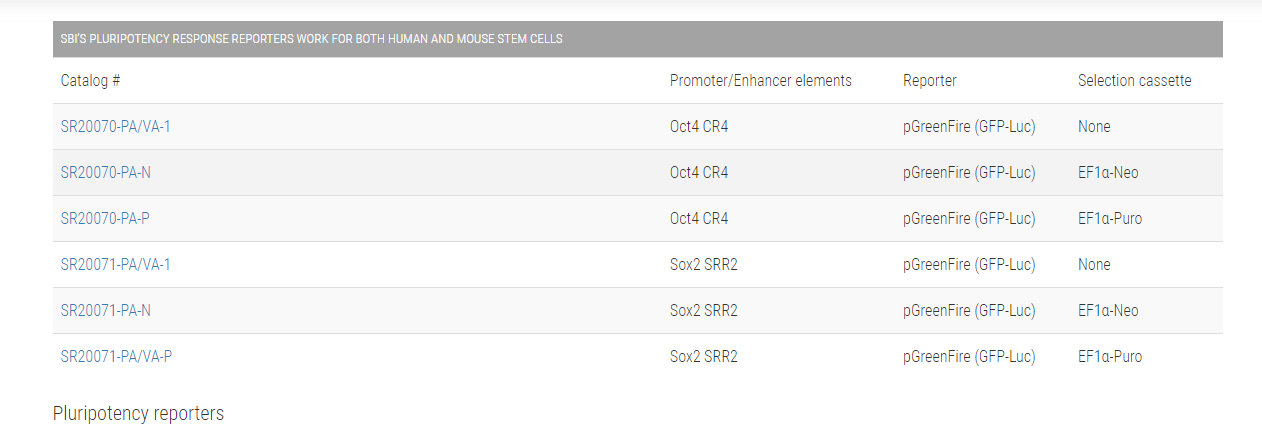Visit the SR20071-PA-N product link
This screenshot has width=1262, height=439.
point(106,311)
